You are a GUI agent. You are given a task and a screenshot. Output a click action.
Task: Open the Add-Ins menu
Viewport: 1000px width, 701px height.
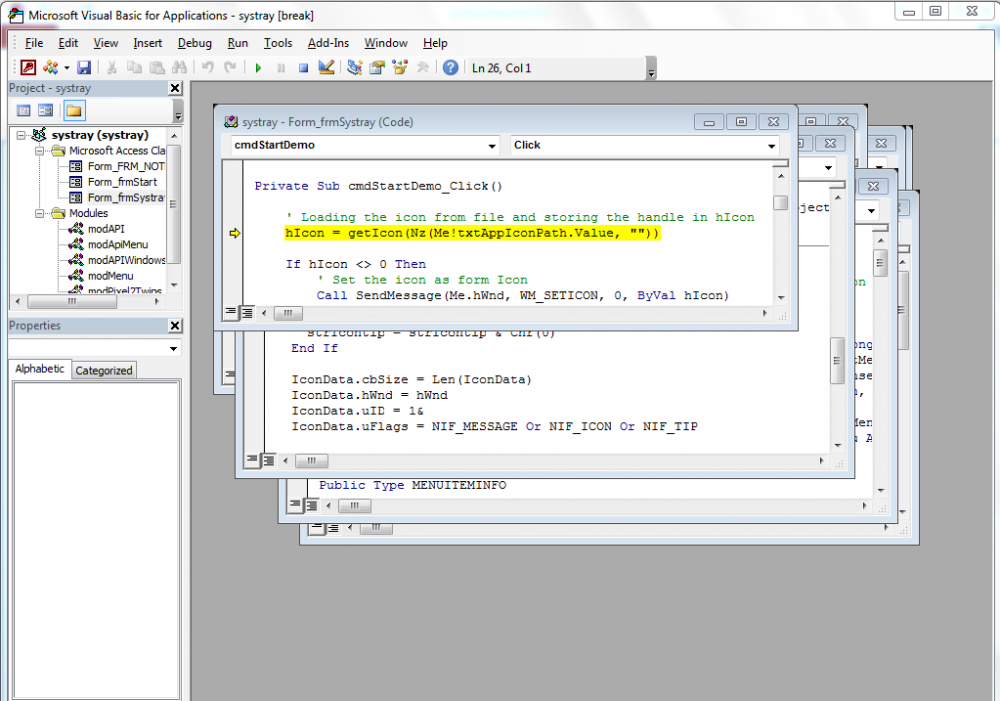(x=328, y=43)
